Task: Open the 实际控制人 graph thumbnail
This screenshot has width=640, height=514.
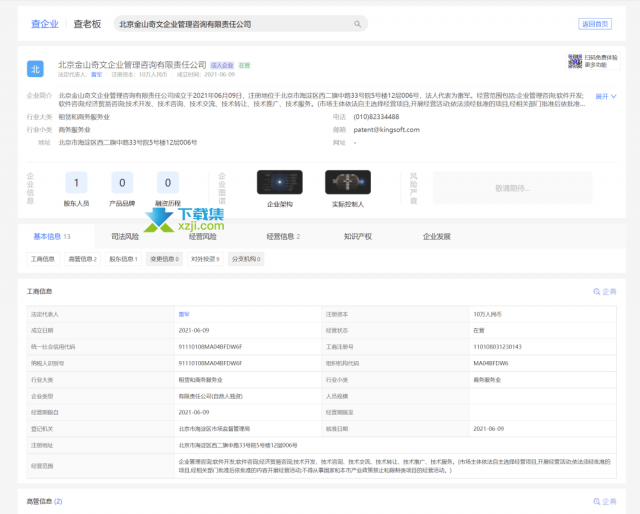Action: 348,182
